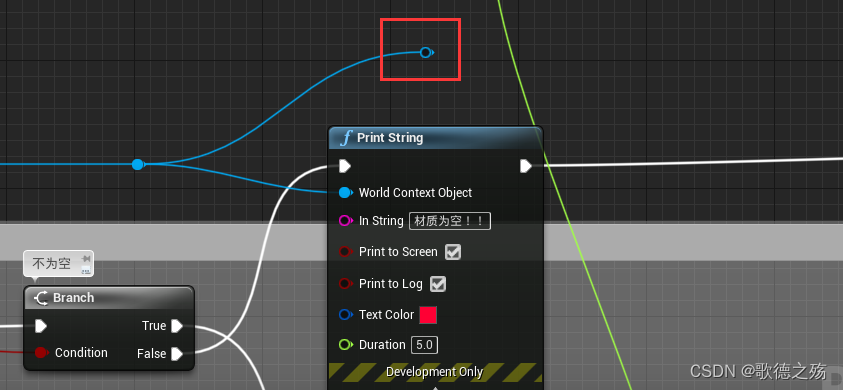Select the Text Color struct pin
Screen dimensions: 843x390
coord(346,315)
